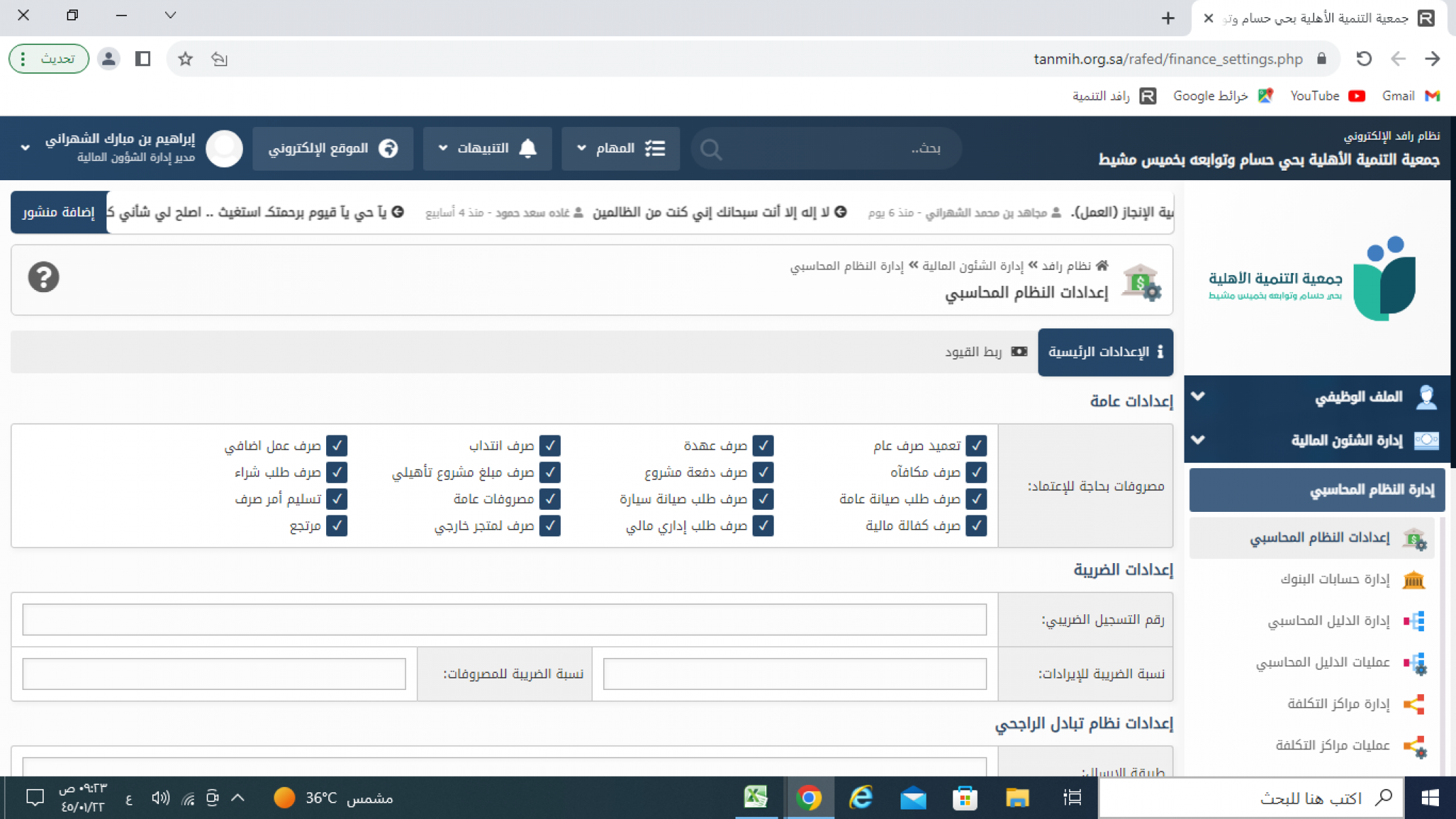Viewport: 1456px width, 819px height.
Task: Open إدارة الدليل المحاسبي sidebar item
Action: coord(1328,620)
